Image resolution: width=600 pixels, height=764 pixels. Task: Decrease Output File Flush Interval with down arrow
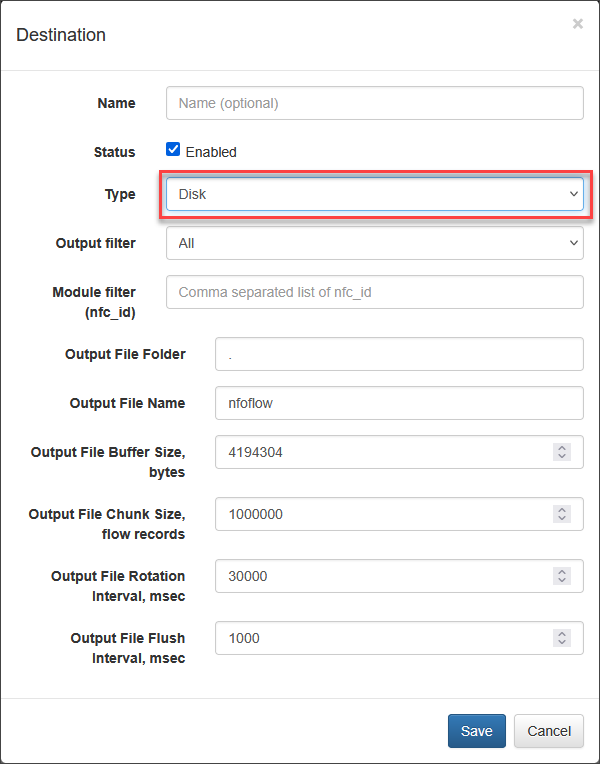[x=561, y=642]
